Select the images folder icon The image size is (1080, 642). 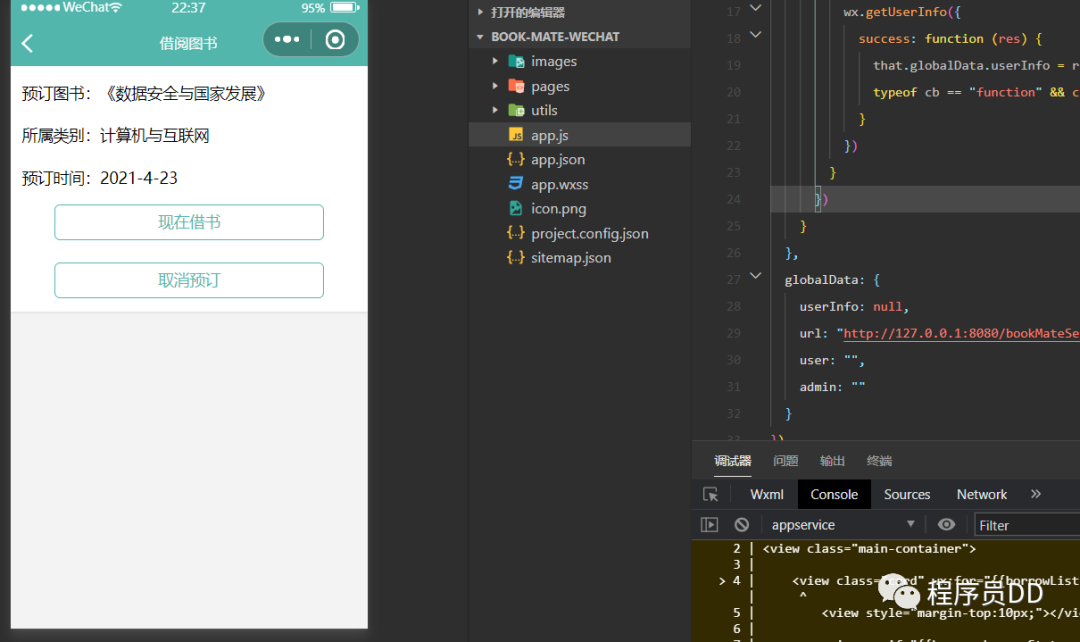coord(516,61)
